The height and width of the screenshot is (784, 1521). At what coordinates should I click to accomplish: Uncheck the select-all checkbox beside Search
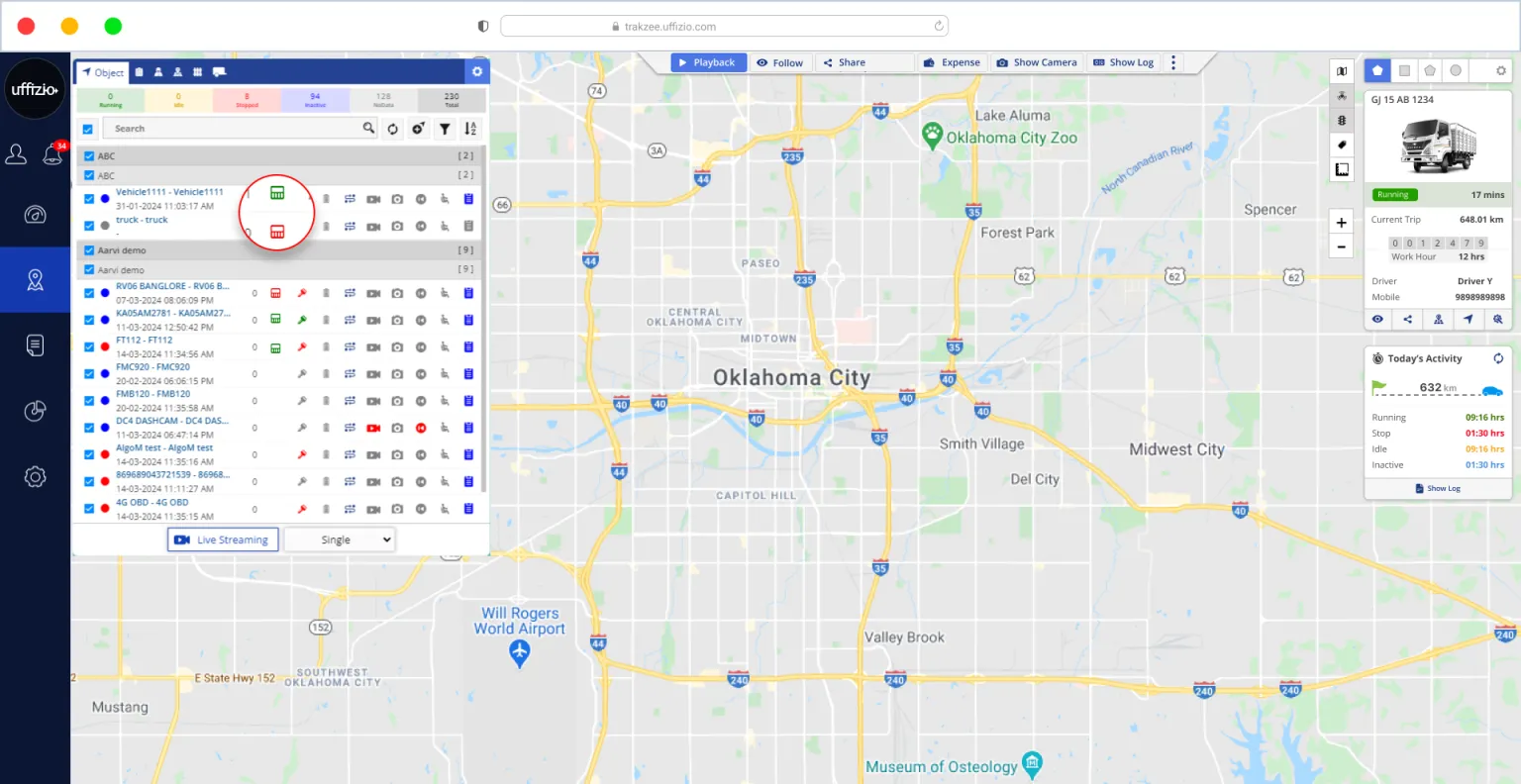[x=89, y=129]
